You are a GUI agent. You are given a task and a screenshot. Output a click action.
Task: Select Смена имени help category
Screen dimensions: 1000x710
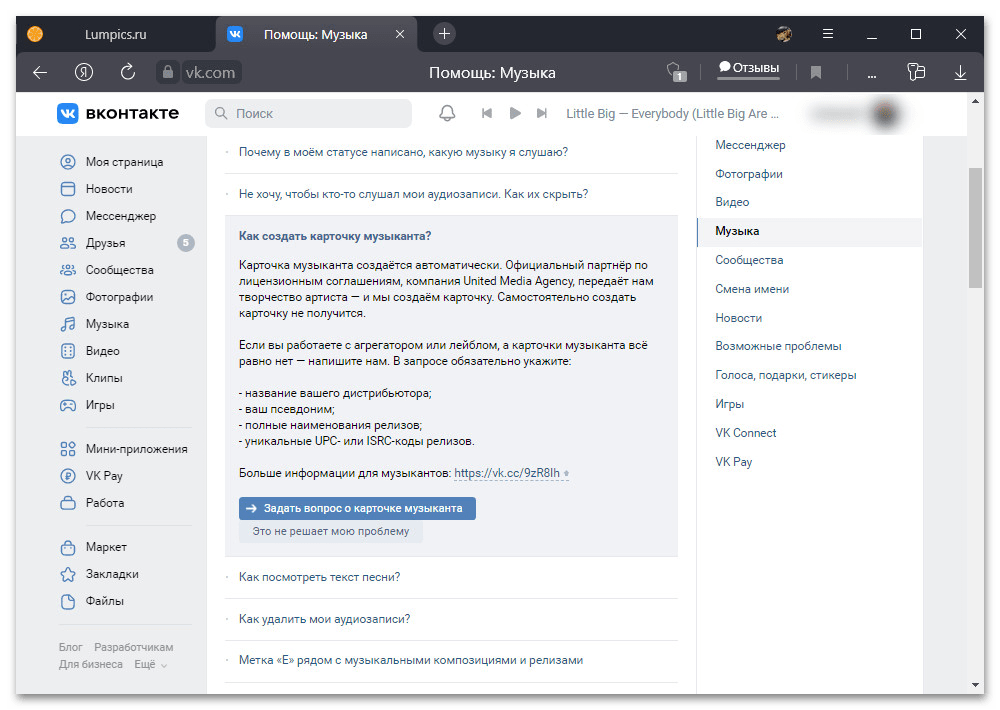click(x=752, y=289)
